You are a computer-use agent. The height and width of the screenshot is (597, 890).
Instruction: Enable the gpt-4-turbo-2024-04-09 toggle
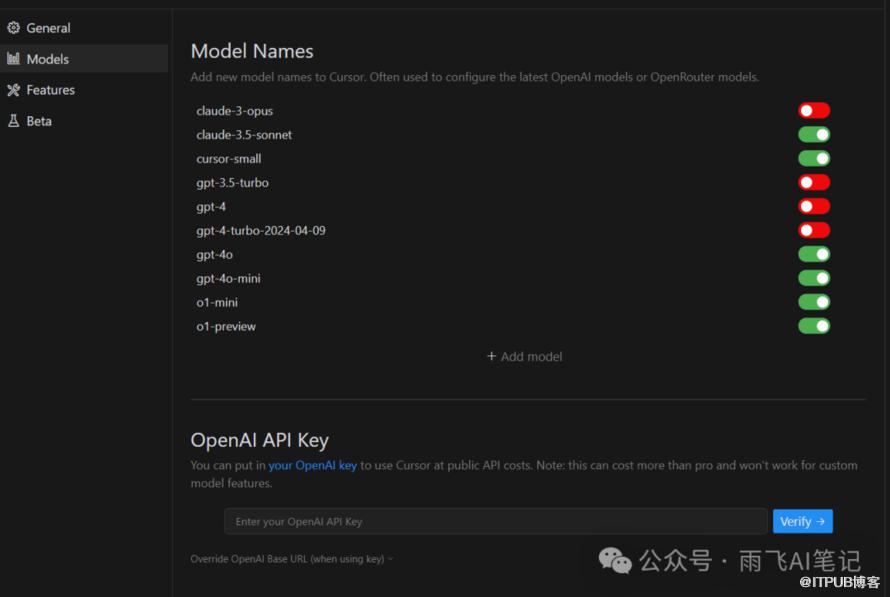pyautogui.click(x=814, y=230)
